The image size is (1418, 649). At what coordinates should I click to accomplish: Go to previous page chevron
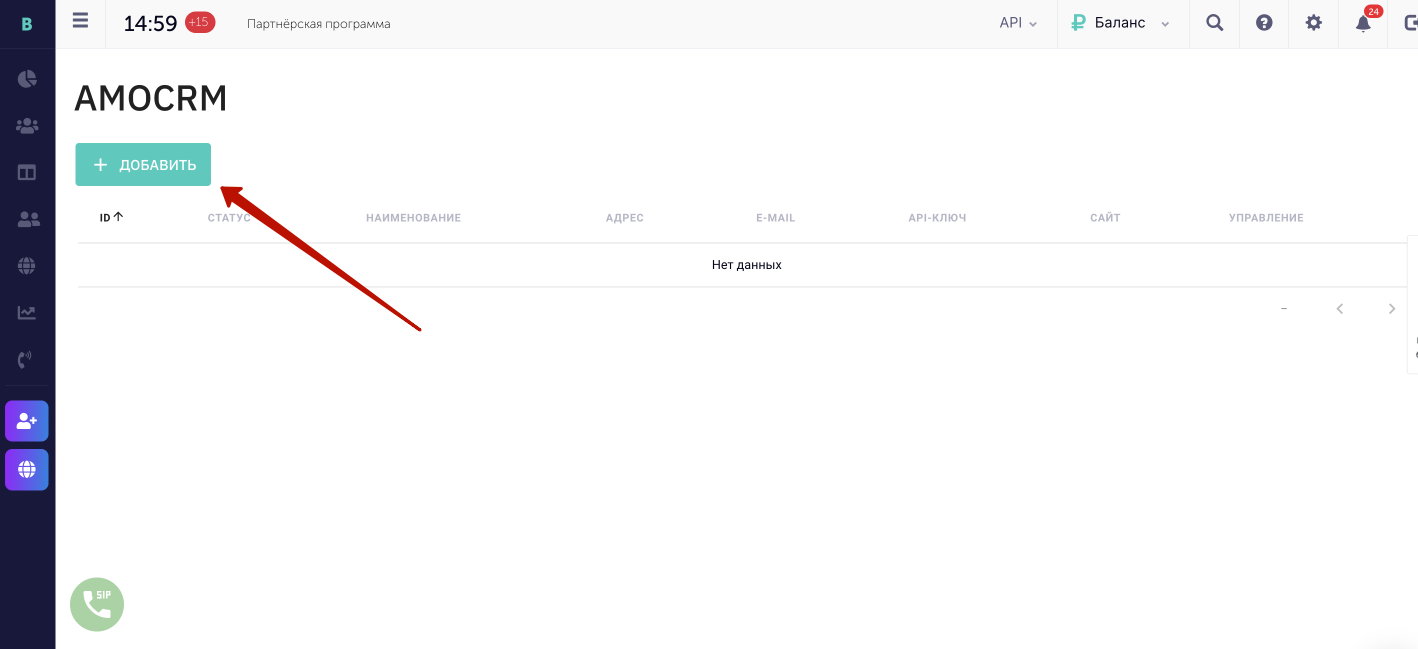tap(1340, 309)
